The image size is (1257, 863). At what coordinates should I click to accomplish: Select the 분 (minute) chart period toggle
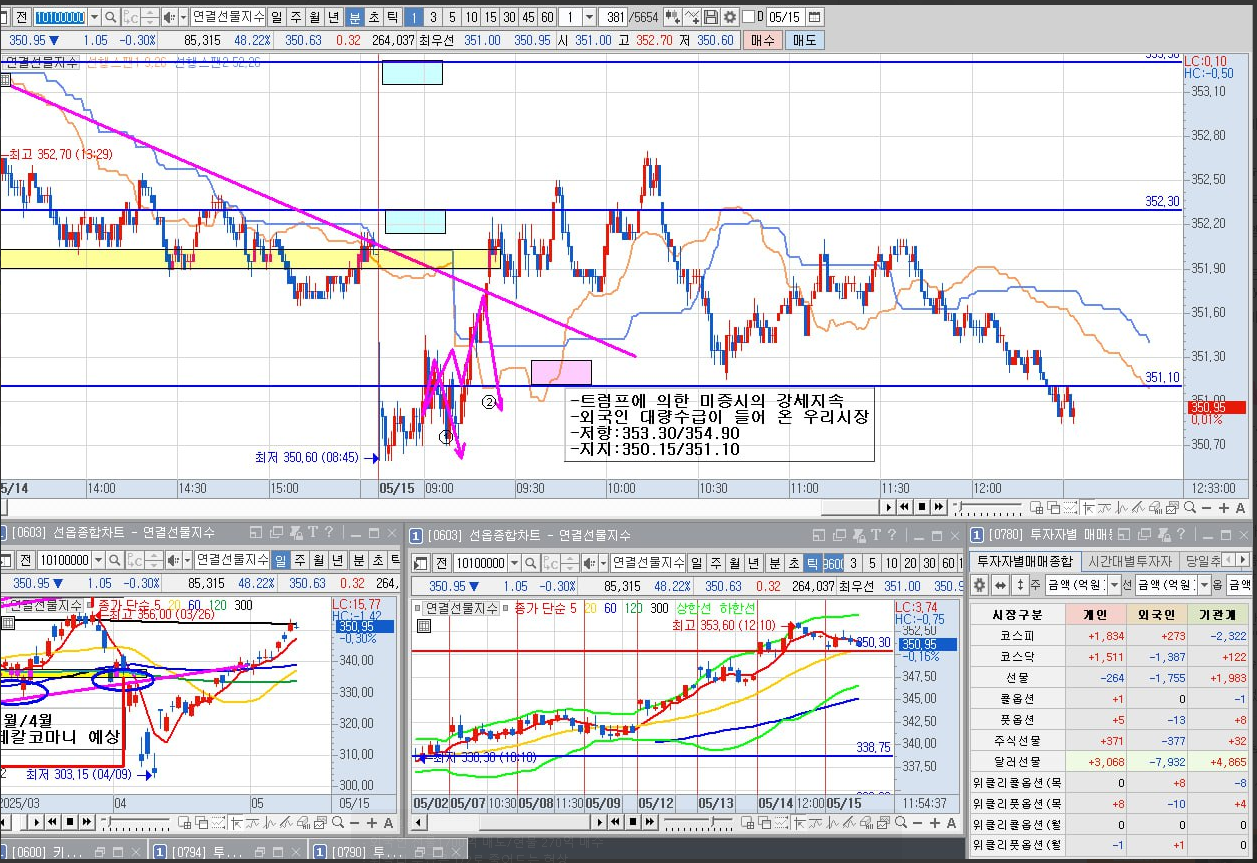(355, 17)
